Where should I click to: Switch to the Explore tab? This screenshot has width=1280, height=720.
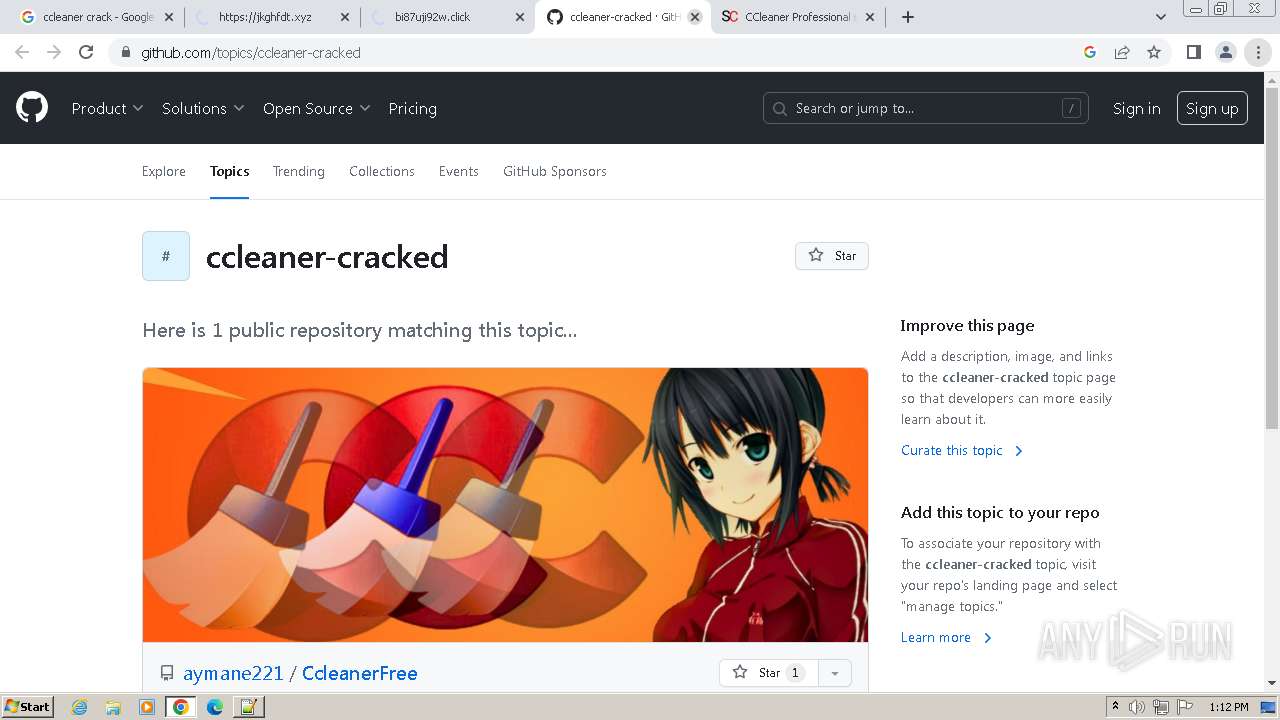pos(164,171)
